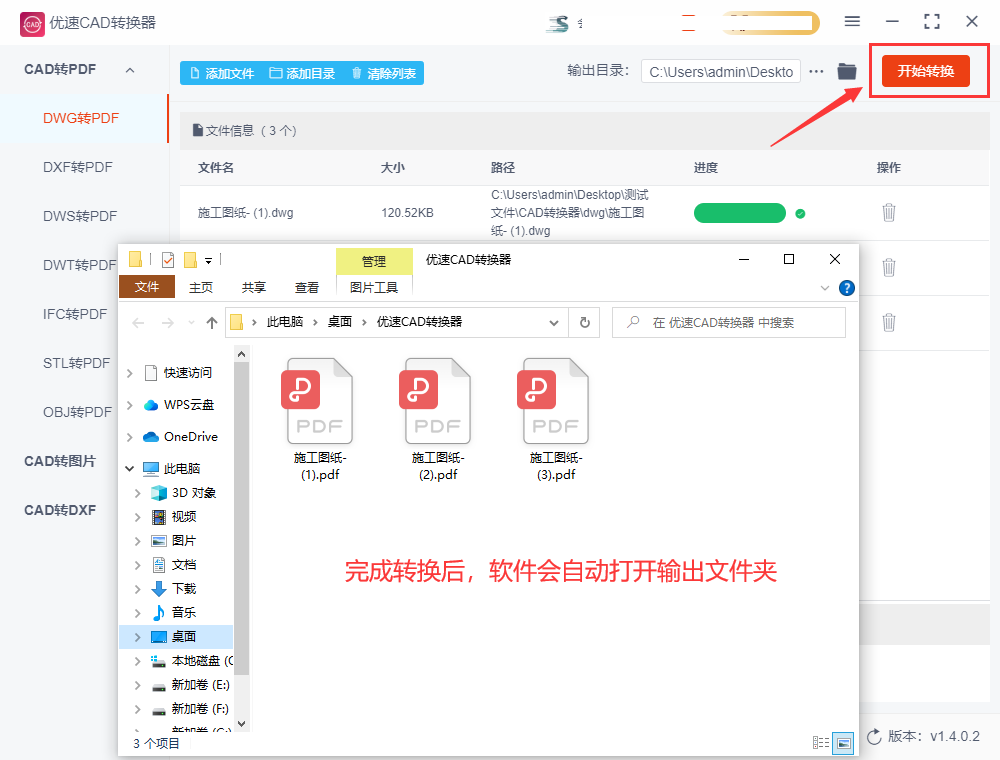Click the three-dot browse output directory button
This screenshot has height=760, width=1000.
pyautogui.click(x=816, y=71)
